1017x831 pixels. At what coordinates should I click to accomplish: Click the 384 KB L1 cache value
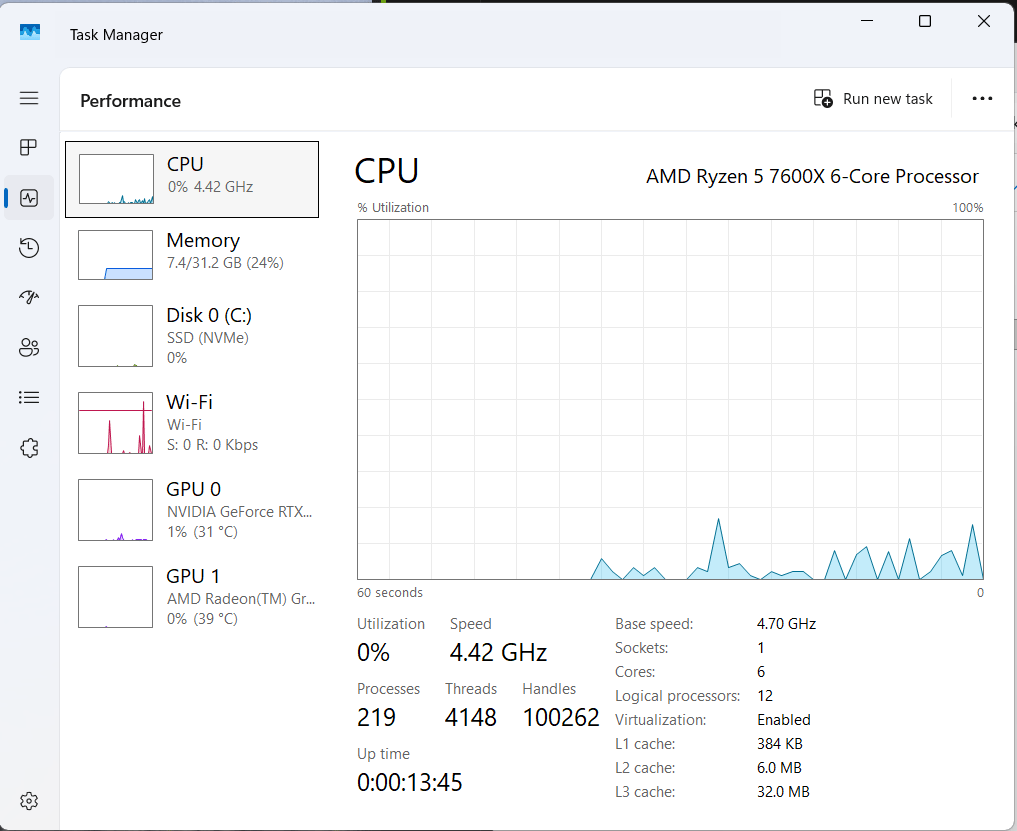tap(780, 744)
